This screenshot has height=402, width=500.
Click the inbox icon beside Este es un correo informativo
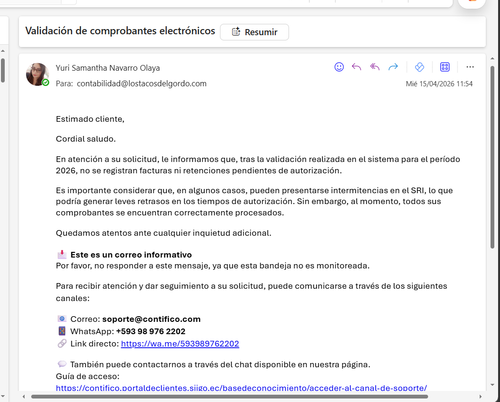pyautogui.click(x=62, y=255)
